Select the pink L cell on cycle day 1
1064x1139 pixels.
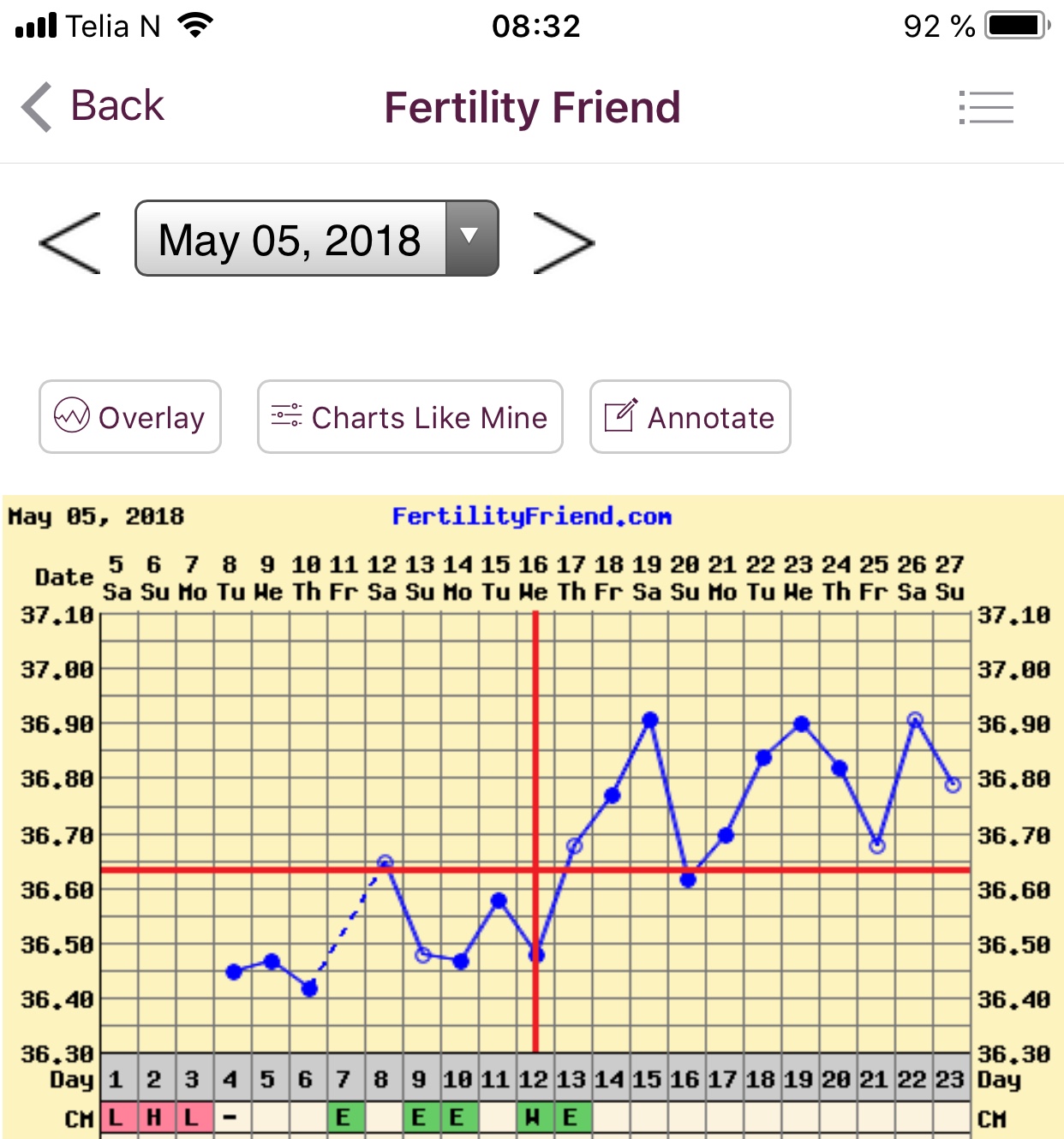(x=117, y=1118)
